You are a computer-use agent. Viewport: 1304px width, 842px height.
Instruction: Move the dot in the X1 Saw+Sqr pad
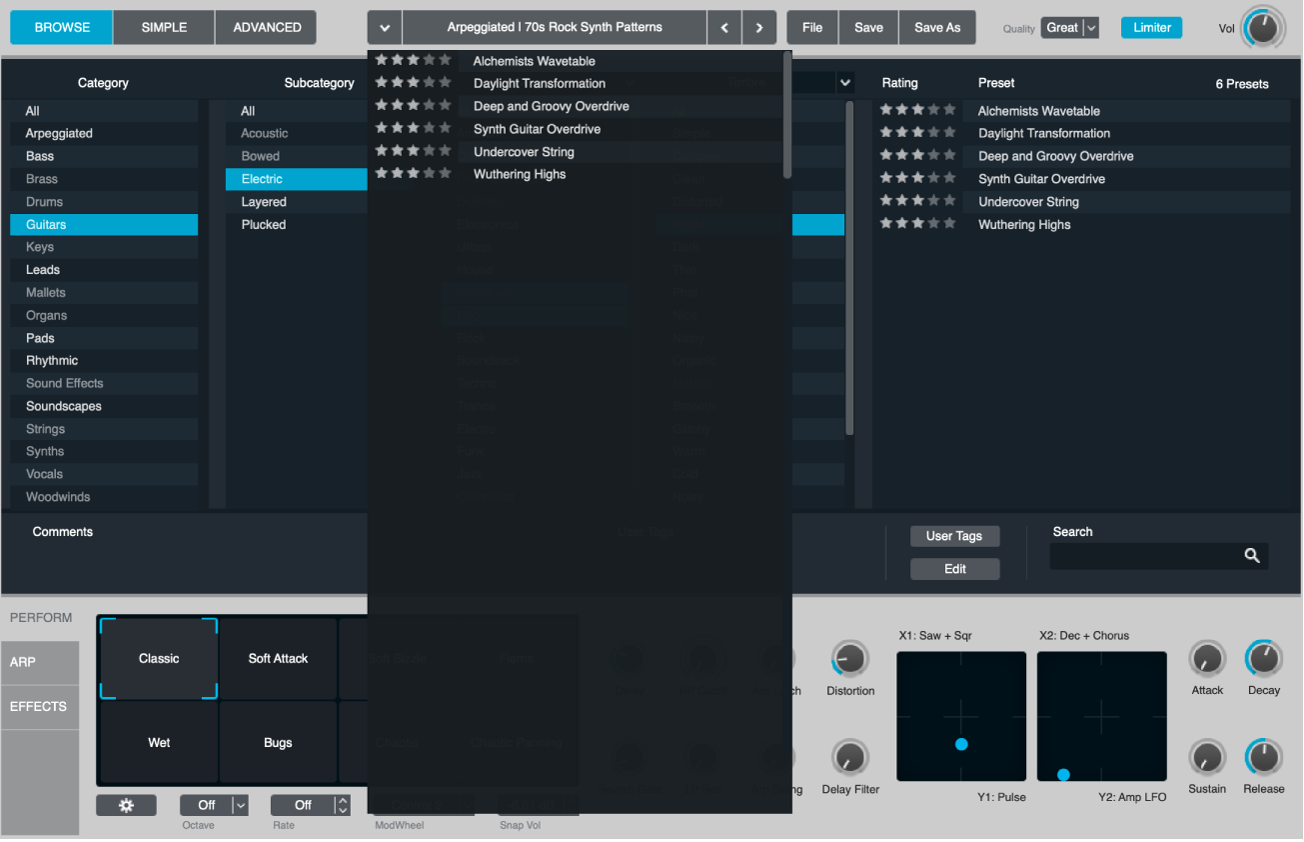[961, 744]
